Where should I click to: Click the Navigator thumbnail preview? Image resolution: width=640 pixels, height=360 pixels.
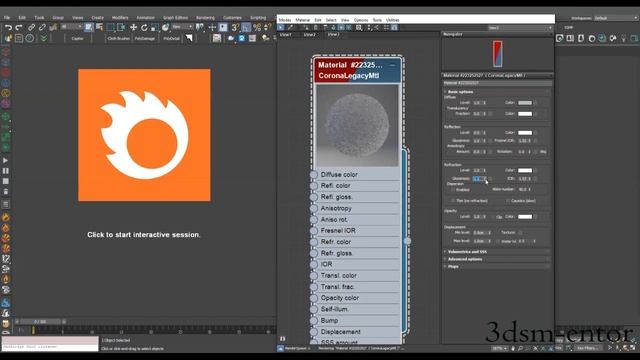498,54
